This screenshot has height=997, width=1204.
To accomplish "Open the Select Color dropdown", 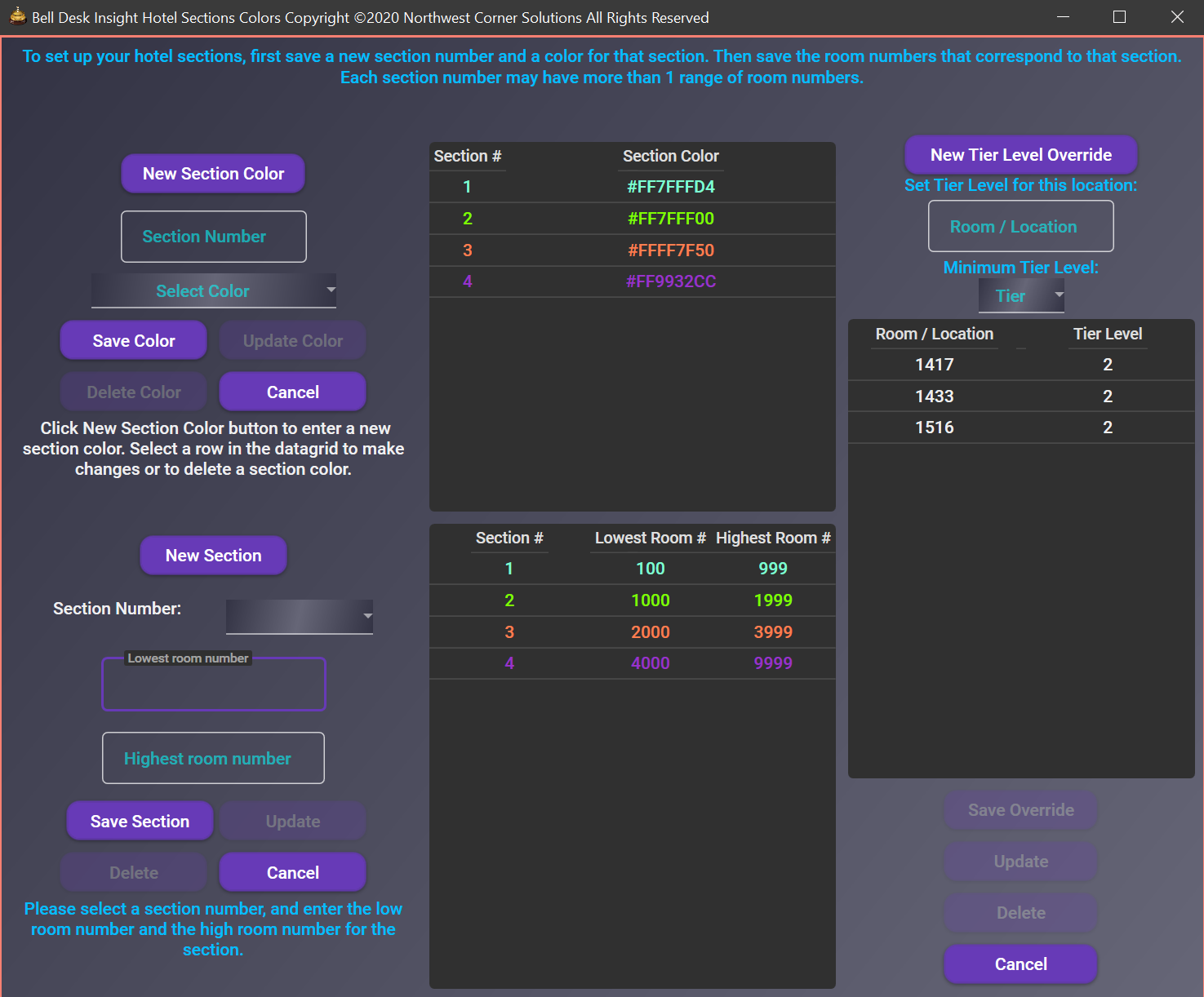I will 213,291.
